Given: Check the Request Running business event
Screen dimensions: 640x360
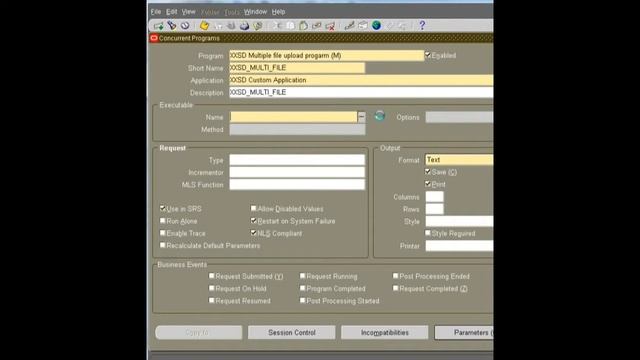Looking at the screenshot, I should point(302,276).
